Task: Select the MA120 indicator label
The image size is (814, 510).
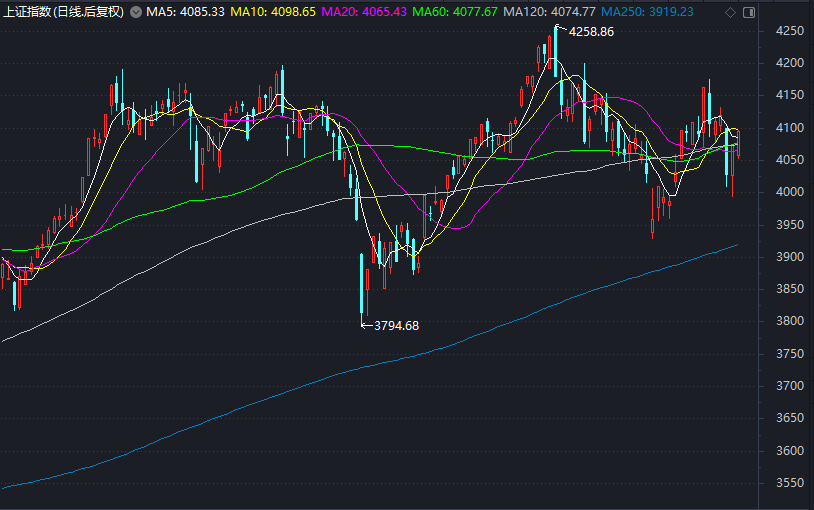Action: click(x=549, y=12)
